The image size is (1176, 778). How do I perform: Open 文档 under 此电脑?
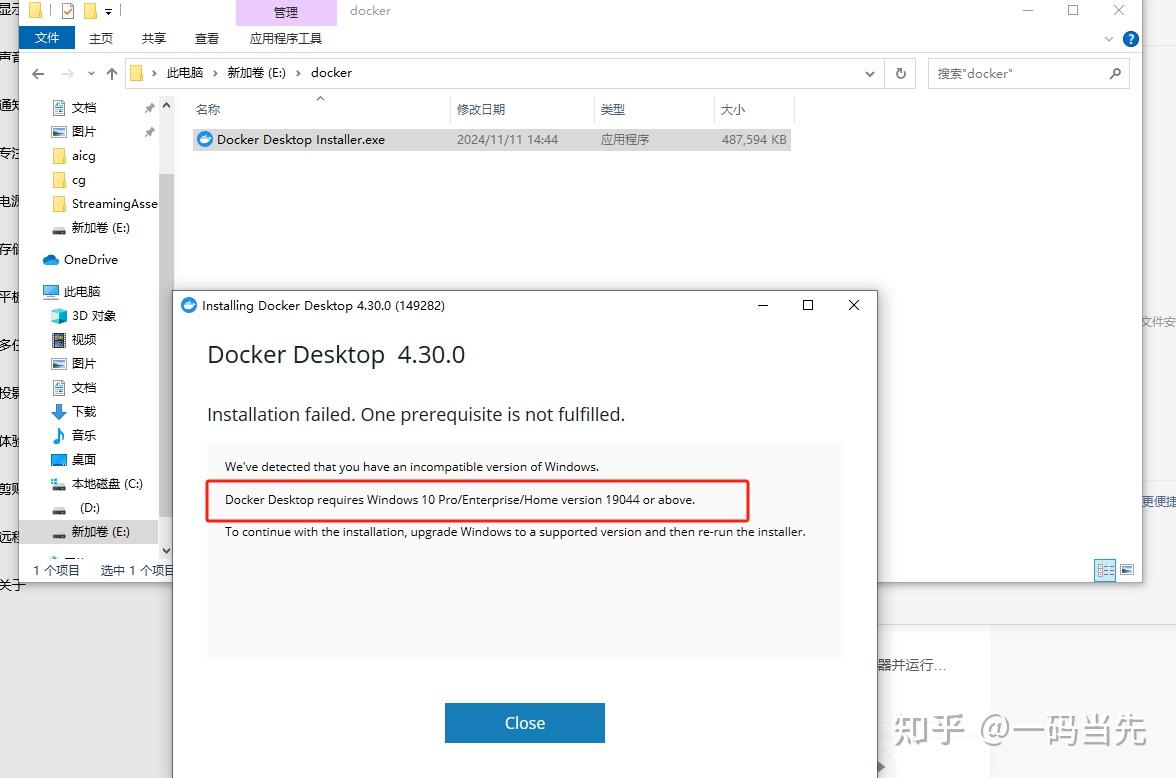tap(83, 388)
